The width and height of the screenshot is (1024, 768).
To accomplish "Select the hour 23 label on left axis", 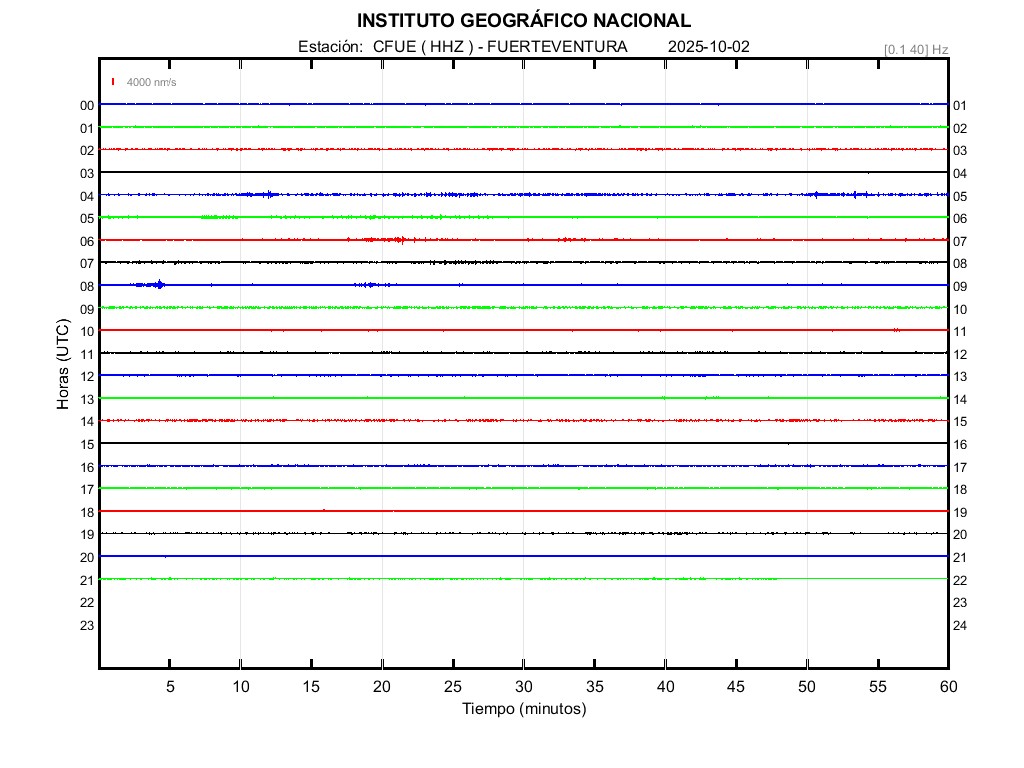I will 87,626.
